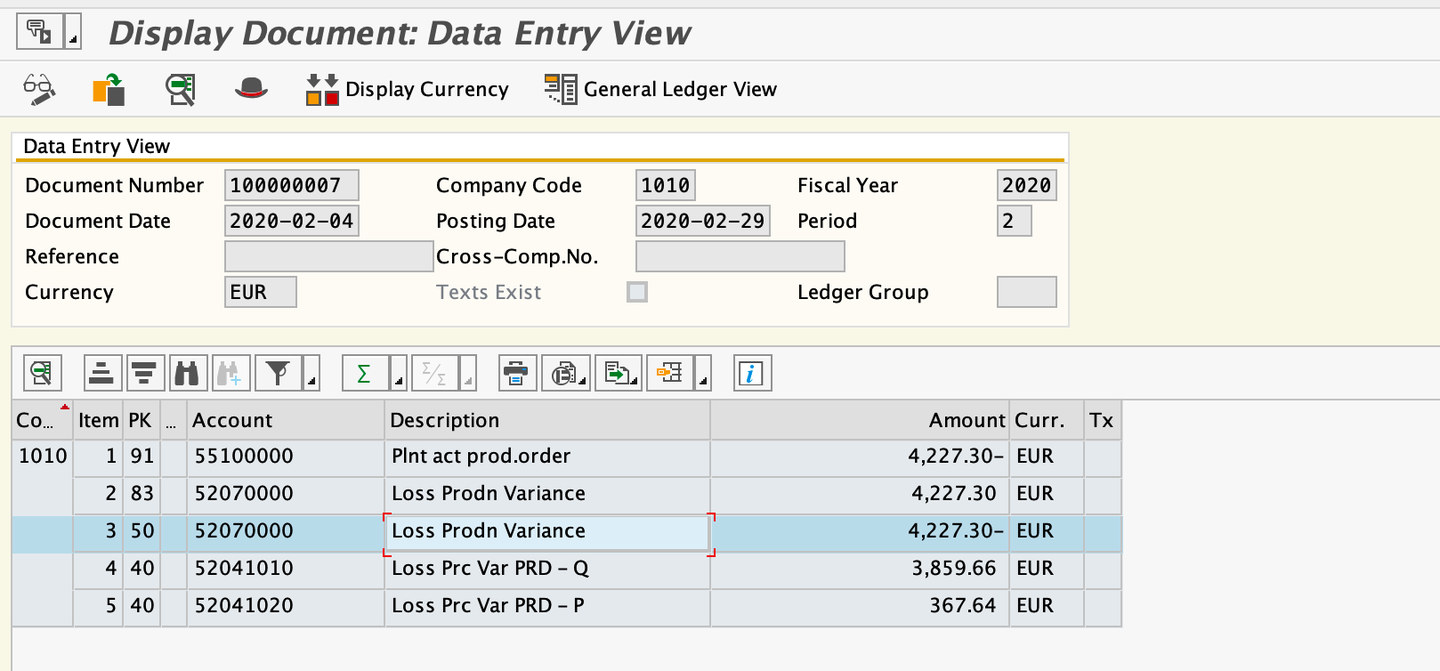
Task: Open the filter options dropdown arrow
Action: coord(312,379)
